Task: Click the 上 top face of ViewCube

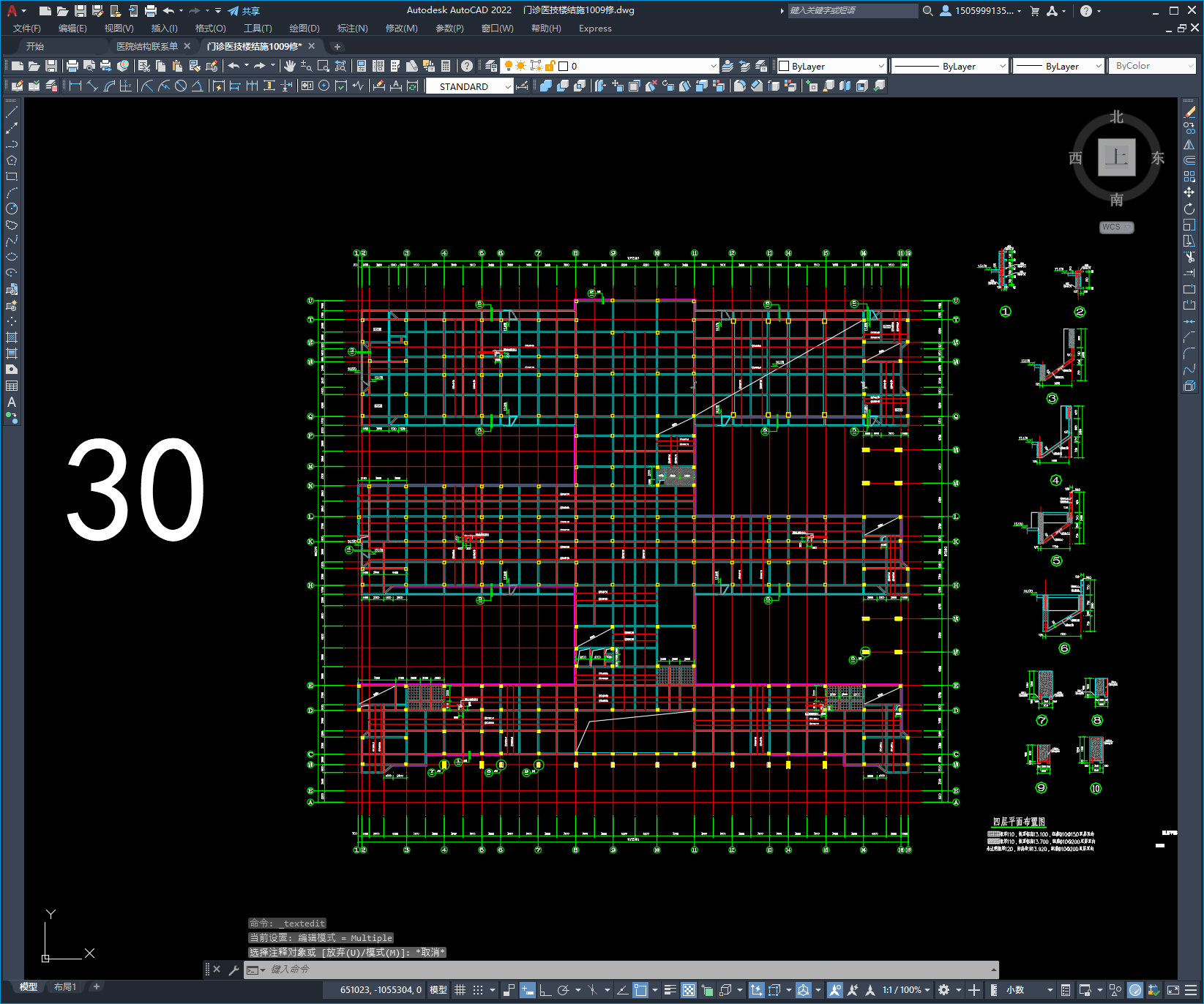Action: point(1117,157)
